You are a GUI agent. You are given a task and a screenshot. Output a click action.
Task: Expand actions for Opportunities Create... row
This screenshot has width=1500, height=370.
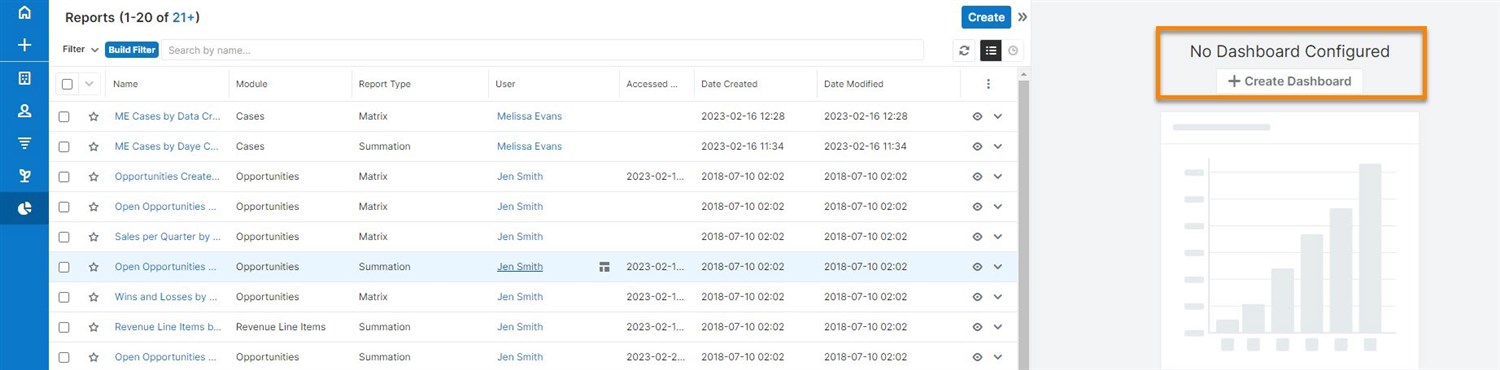pos(997,177)
